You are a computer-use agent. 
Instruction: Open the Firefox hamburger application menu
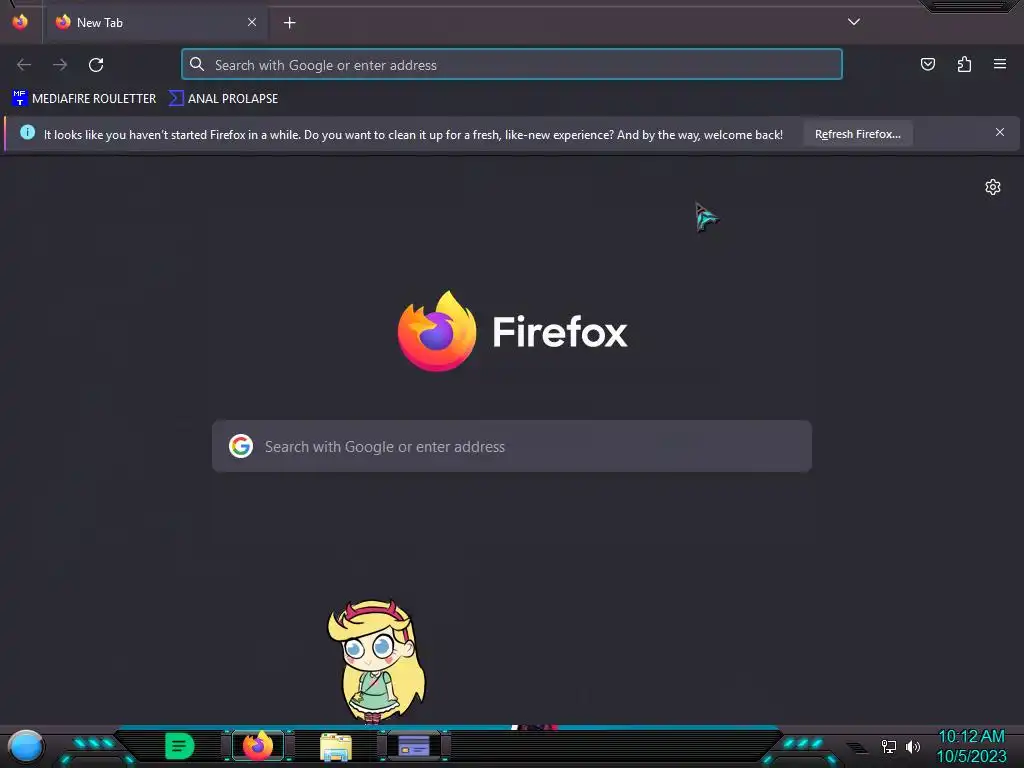(1000, 64)
